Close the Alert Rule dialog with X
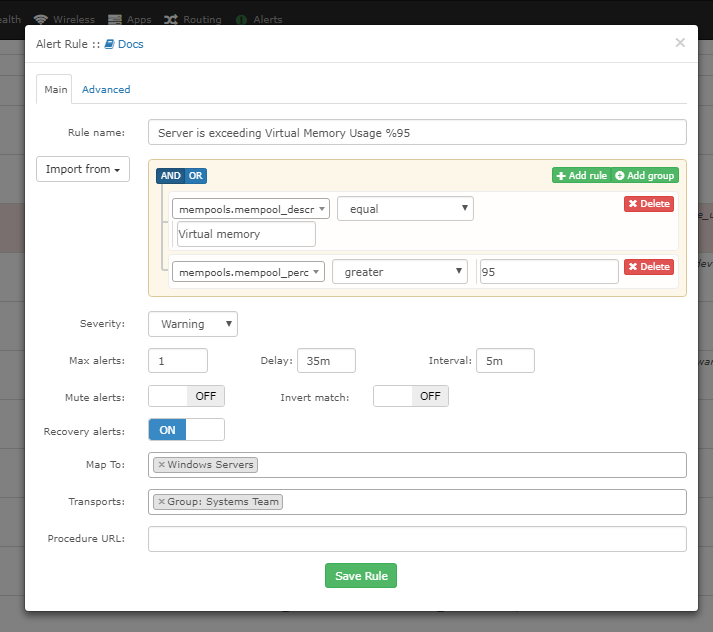713x632 pixels. point(680,43)
